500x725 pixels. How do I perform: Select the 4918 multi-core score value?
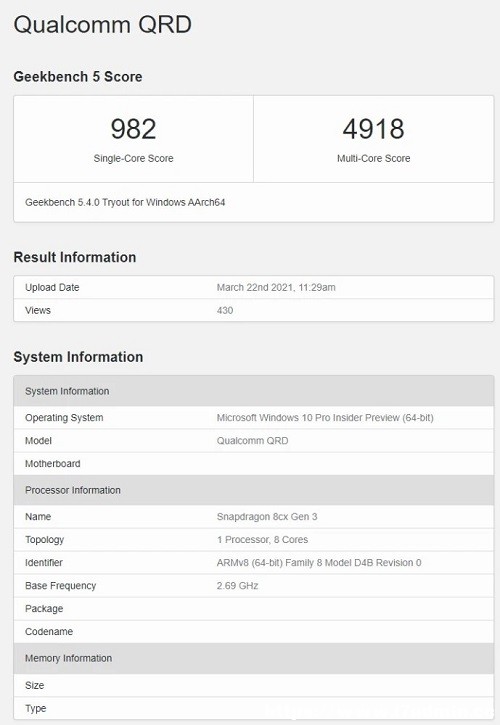click(373, 129)
